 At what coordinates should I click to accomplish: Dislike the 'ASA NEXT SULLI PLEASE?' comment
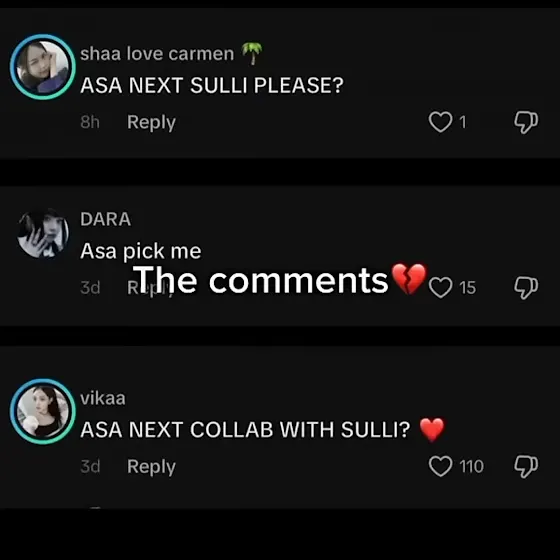(526, 122)
